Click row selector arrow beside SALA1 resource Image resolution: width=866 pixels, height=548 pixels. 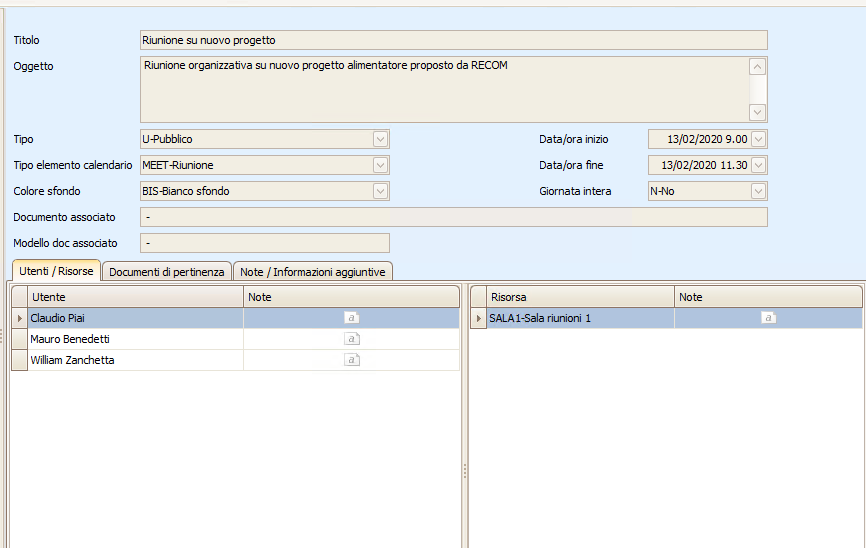[478, 318]
